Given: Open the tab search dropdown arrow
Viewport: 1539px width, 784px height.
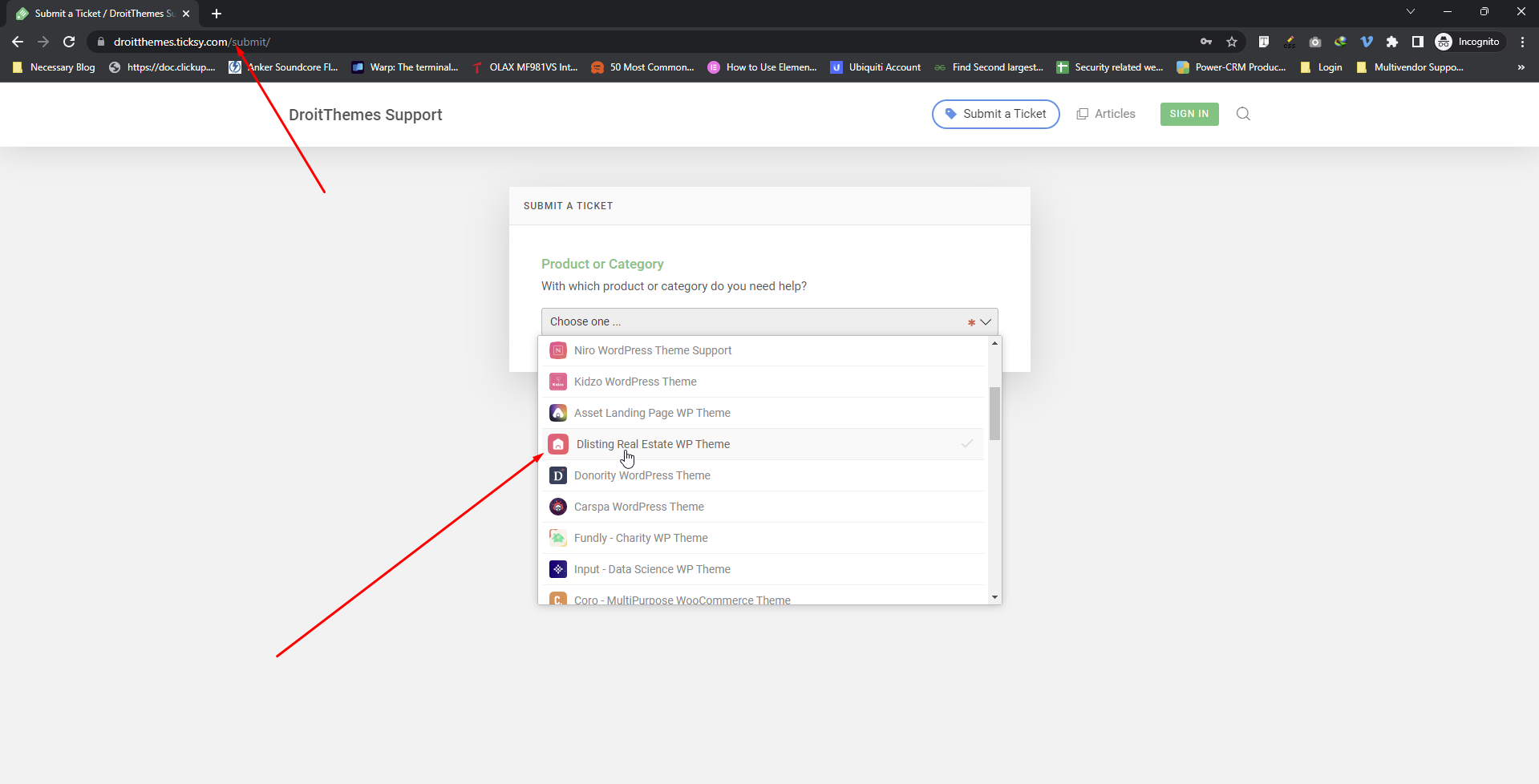Looking at the screenshot, I should 1411,11.
